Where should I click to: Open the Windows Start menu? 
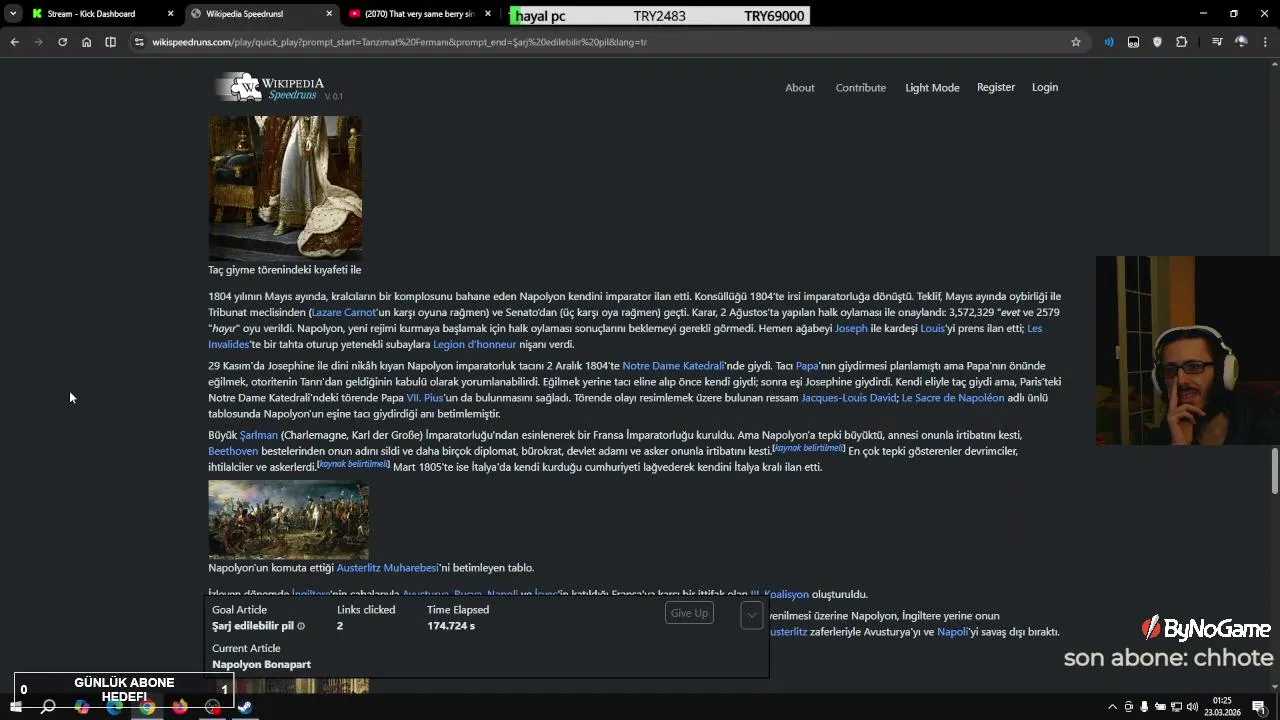[15, 707]
